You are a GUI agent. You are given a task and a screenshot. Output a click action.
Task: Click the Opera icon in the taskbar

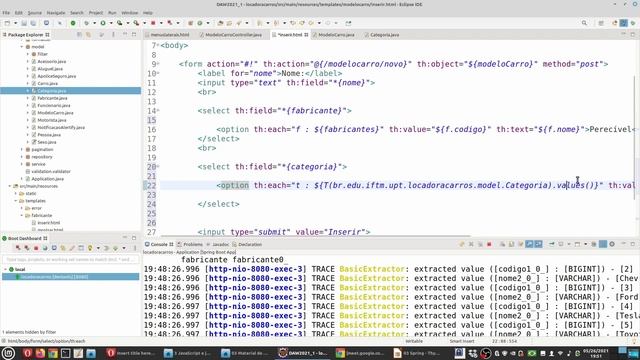pos(27,353)
